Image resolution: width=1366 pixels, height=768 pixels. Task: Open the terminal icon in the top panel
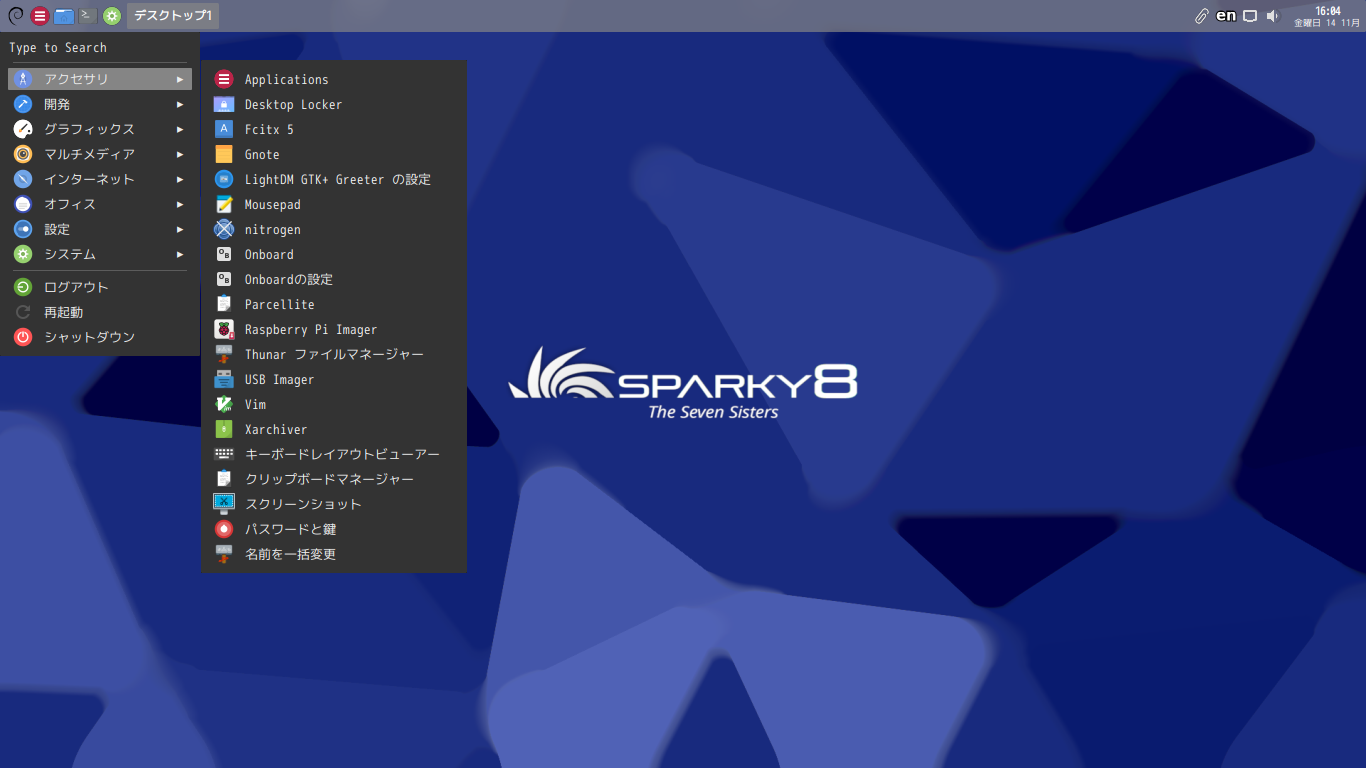88,15
